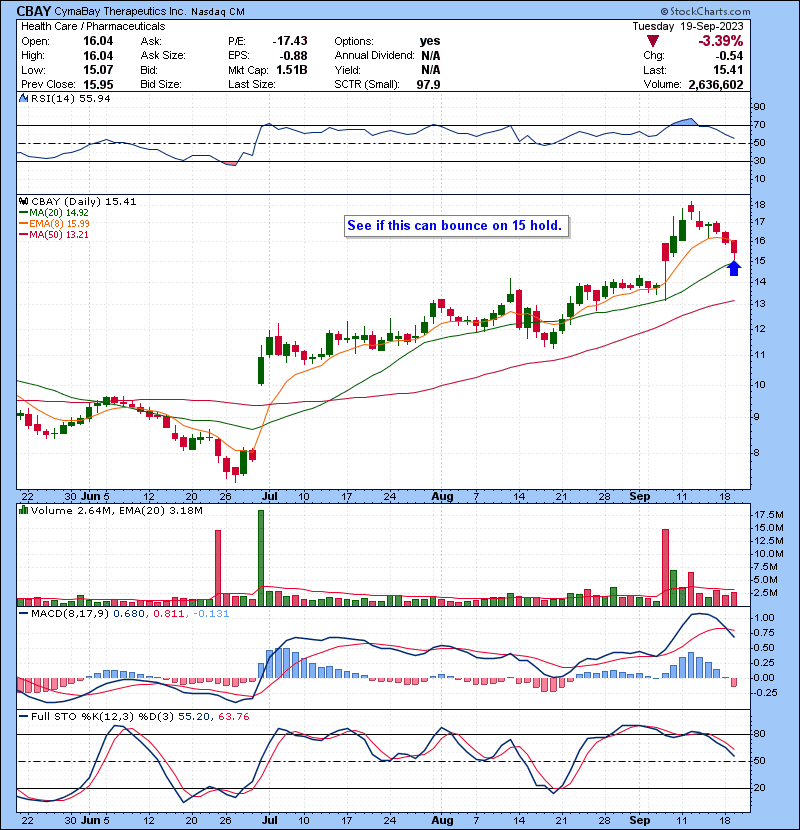Screen dimensions: 800x830
Task: Click the stochastic %D value 63.76
Action: coord(233,717)
